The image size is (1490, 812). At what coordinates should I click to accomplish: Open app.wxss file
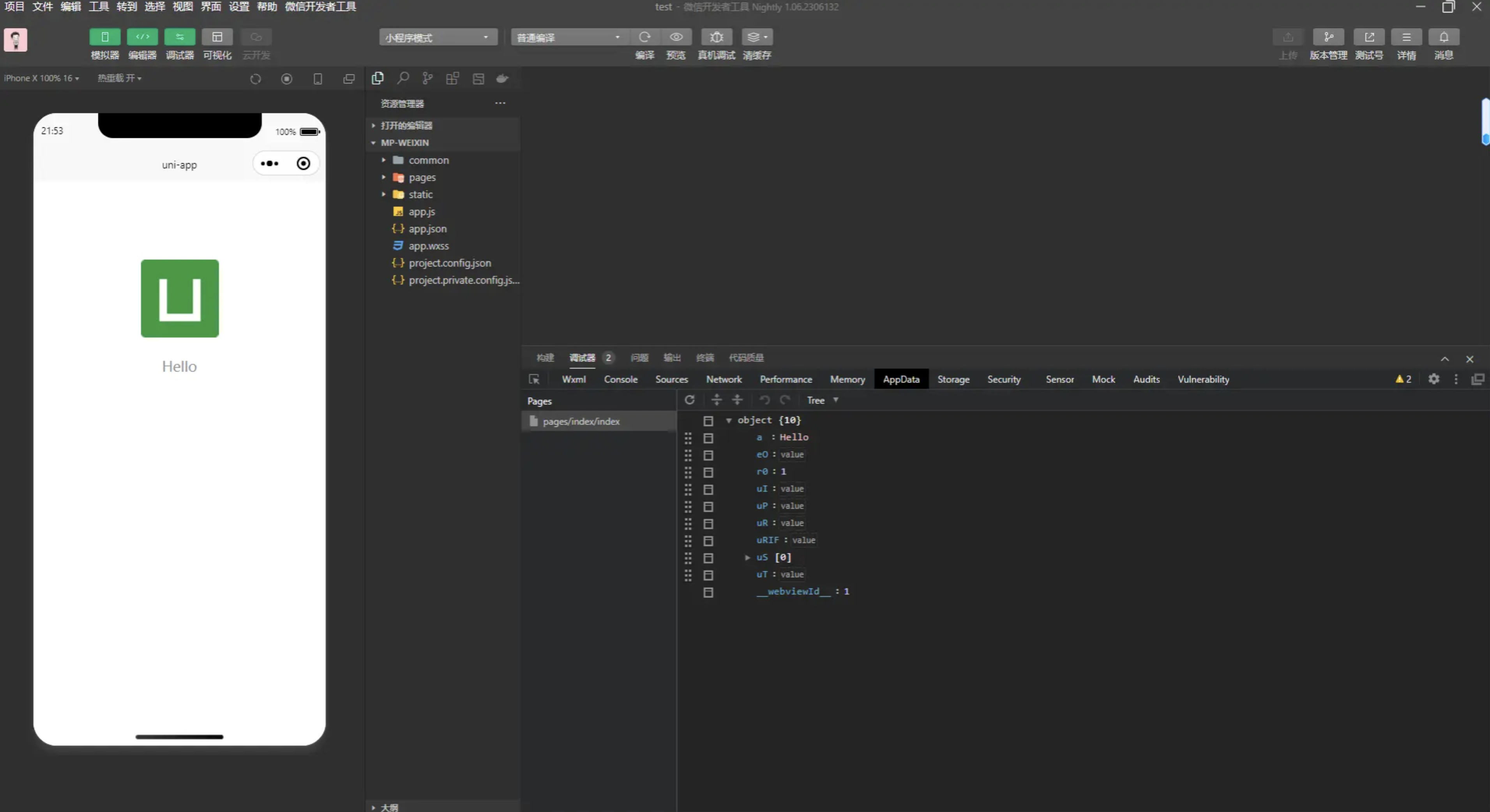point(443,246)
